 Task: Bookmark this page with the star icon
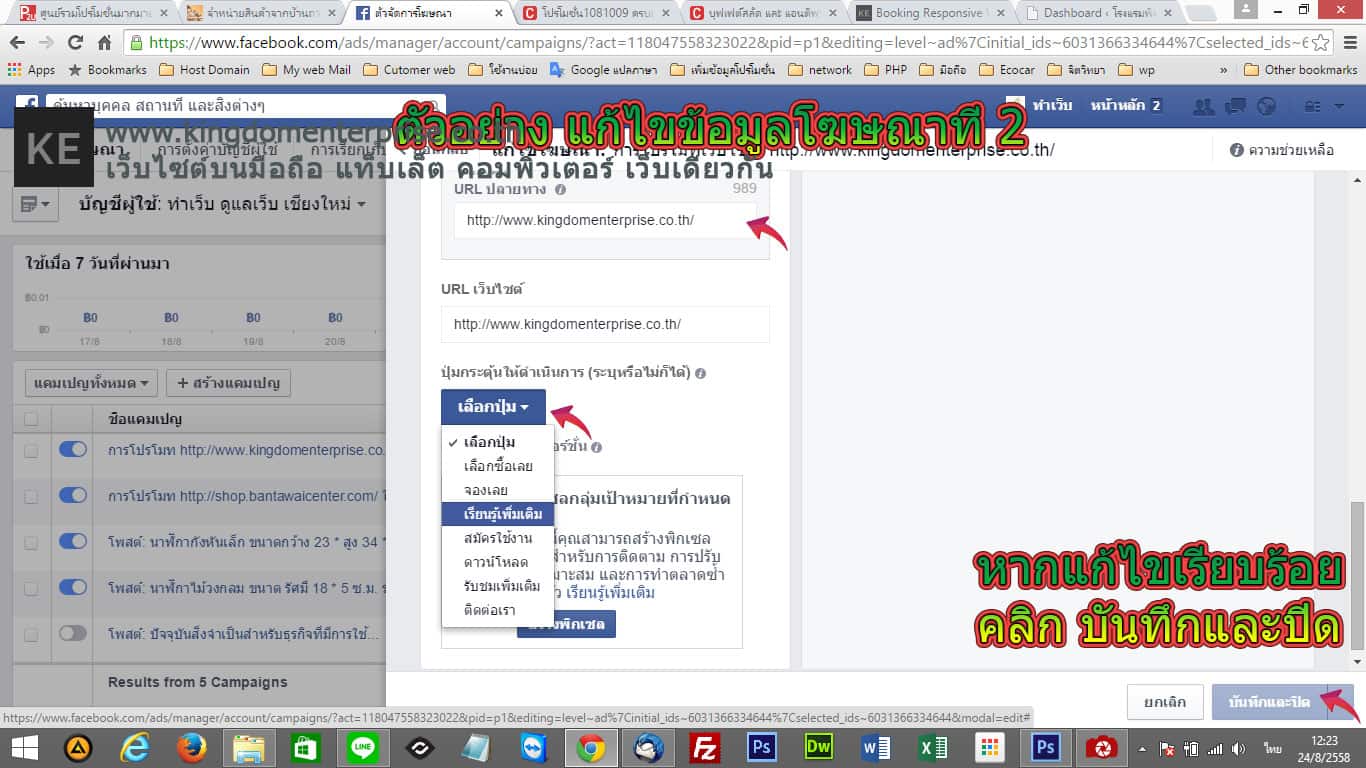pyautogui.click(x=1321, y=43)
